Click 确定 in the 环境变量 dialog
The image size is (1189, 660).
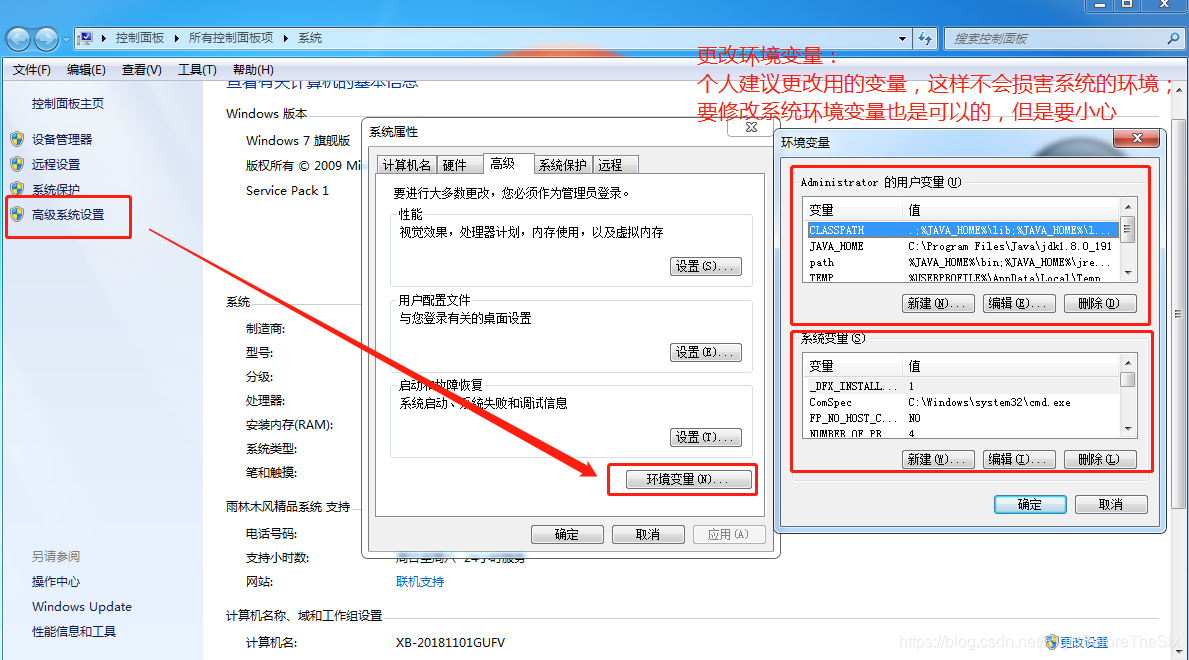point(1030,504)
